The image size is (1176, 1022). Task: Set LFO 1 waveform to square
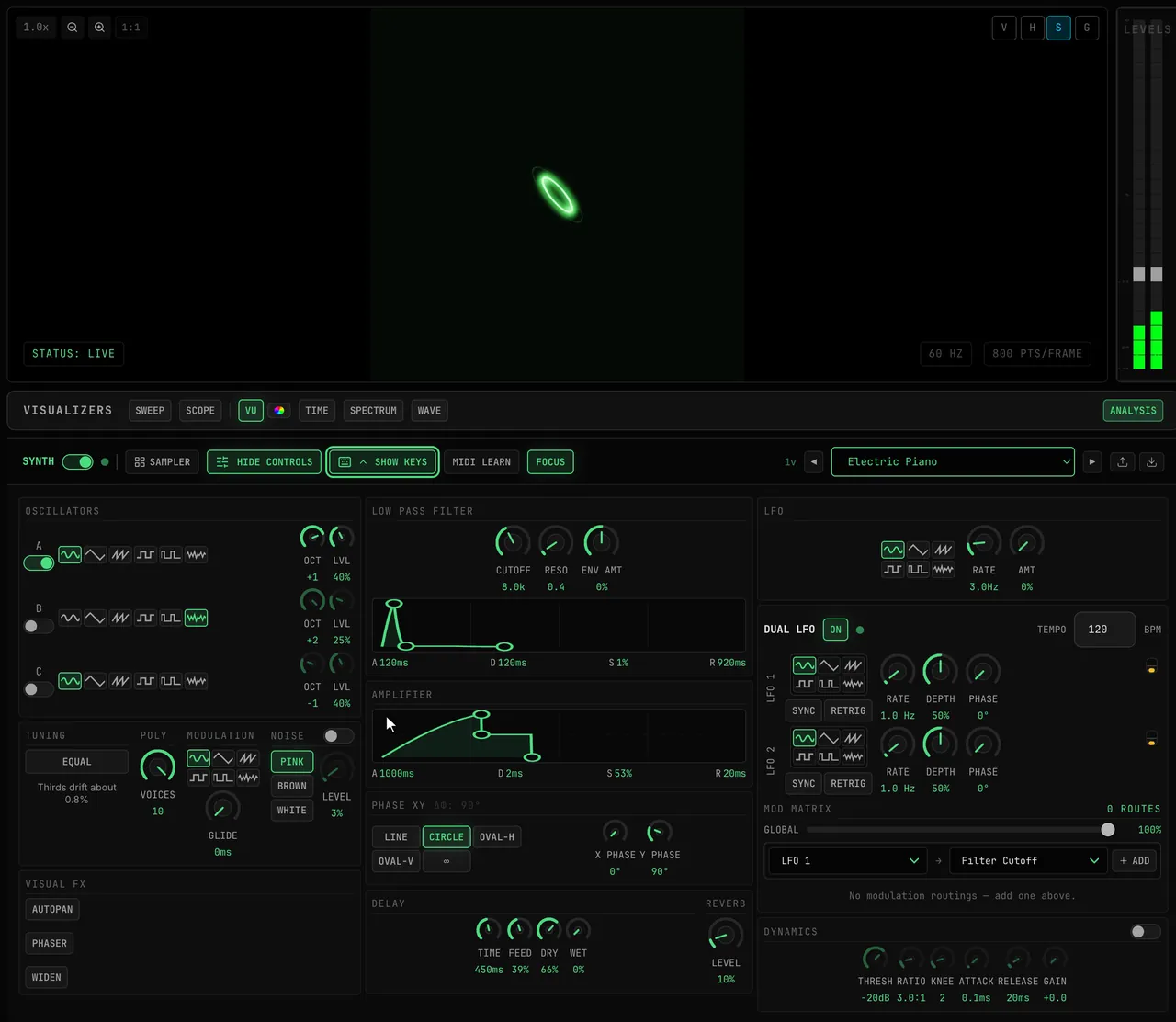coord(804,684)
